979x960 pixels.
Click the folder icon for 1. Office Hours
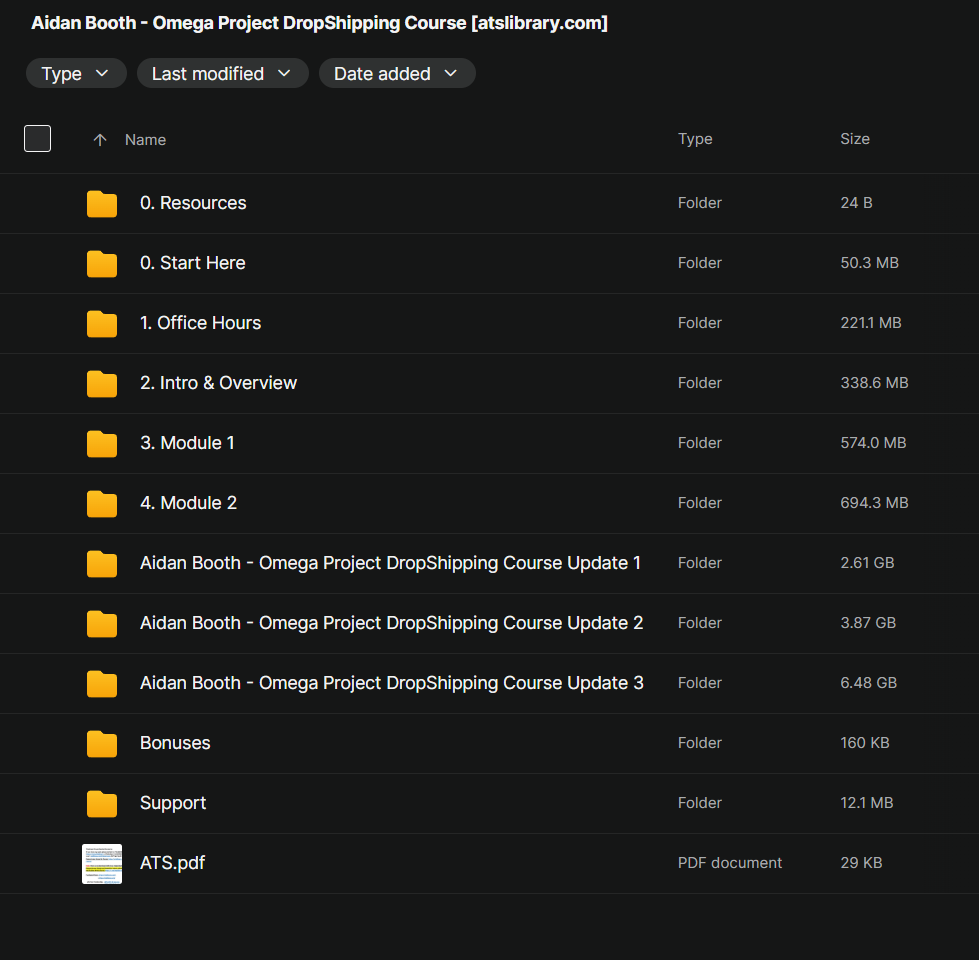(102, 323)
